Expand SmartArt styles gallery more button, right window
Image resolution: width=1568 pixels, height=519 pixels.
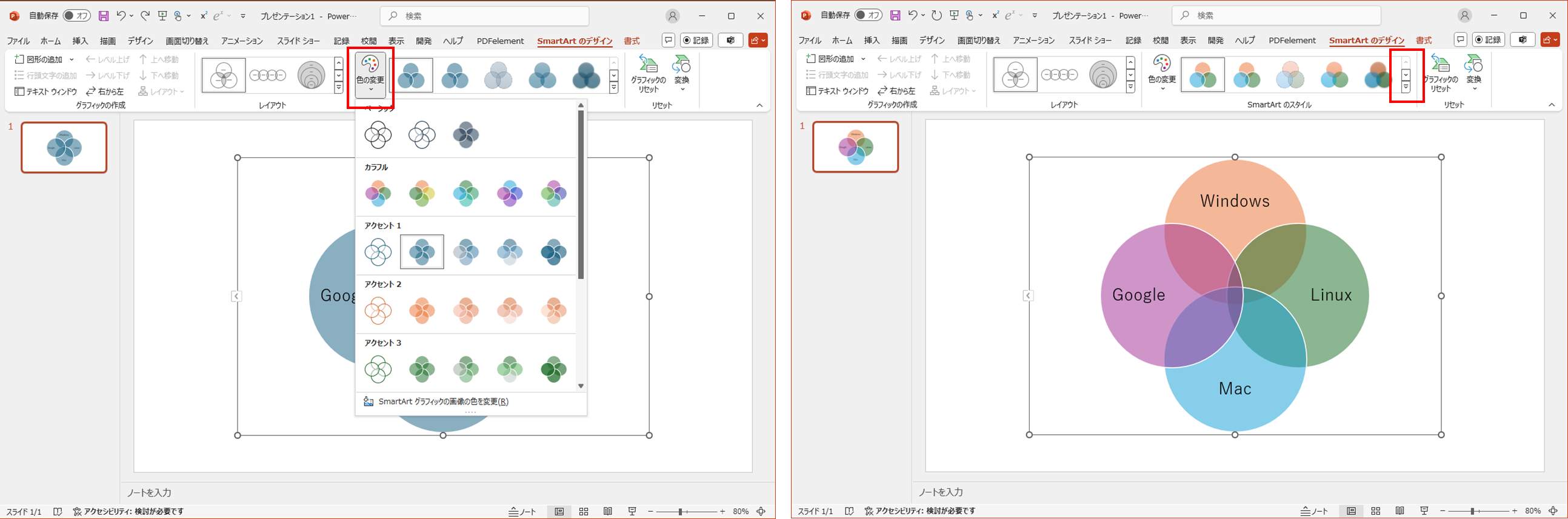1406,88
